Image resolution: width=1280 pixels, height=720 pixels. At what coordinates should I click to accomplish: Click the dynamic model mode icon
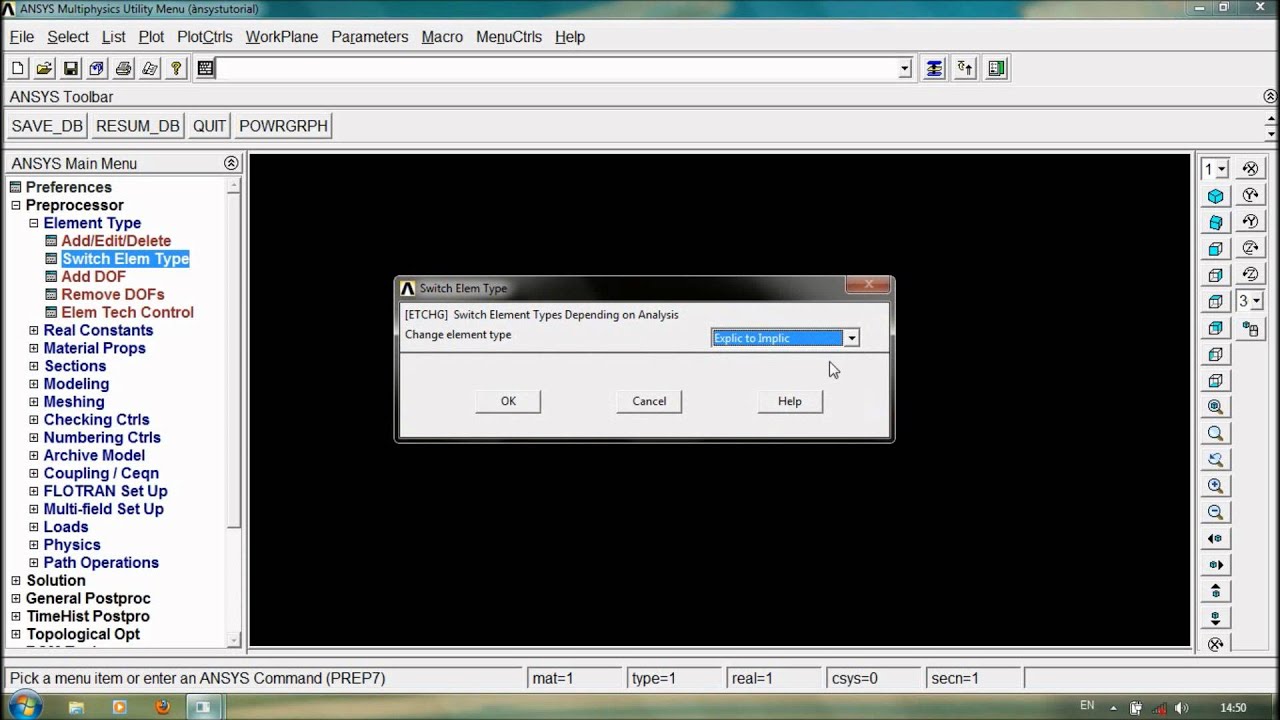click(x=1249, y=328)
